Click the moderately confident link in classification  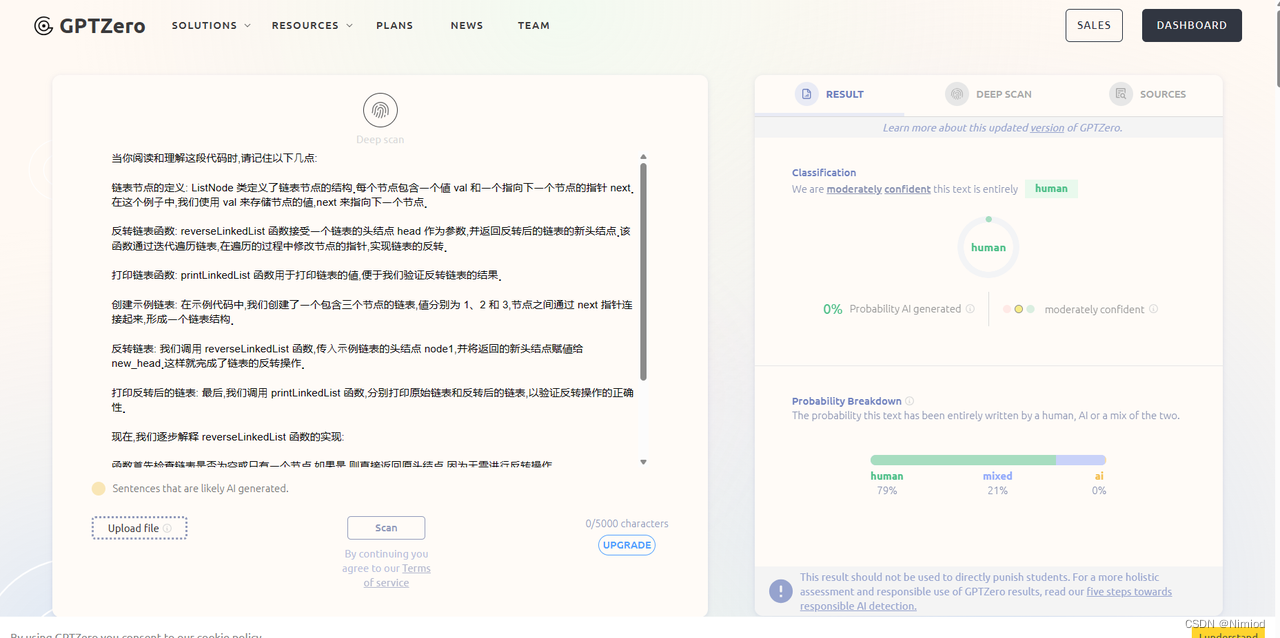tap(879, 189)
